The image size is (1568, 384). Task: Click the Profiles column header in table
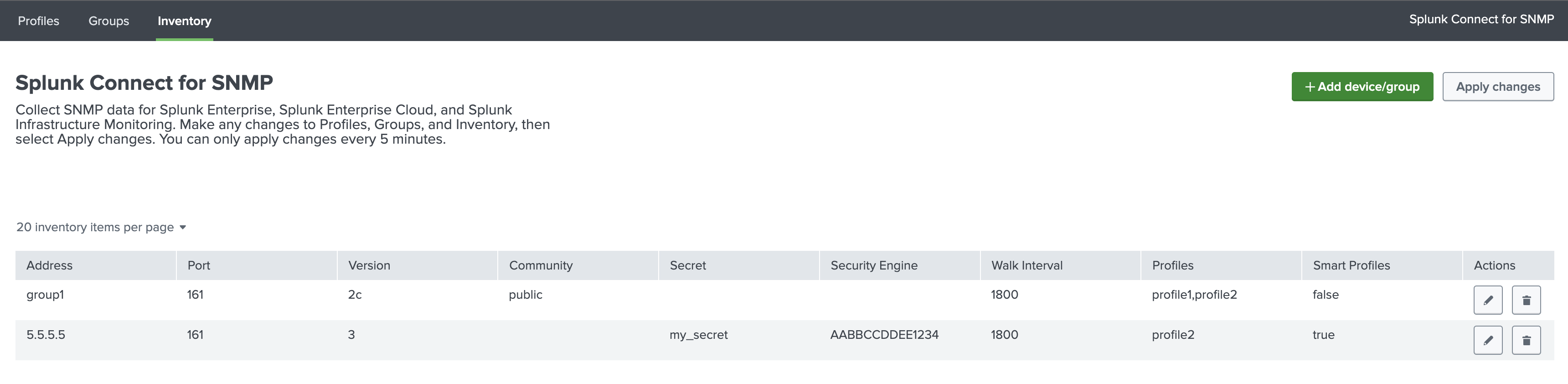1221,265
